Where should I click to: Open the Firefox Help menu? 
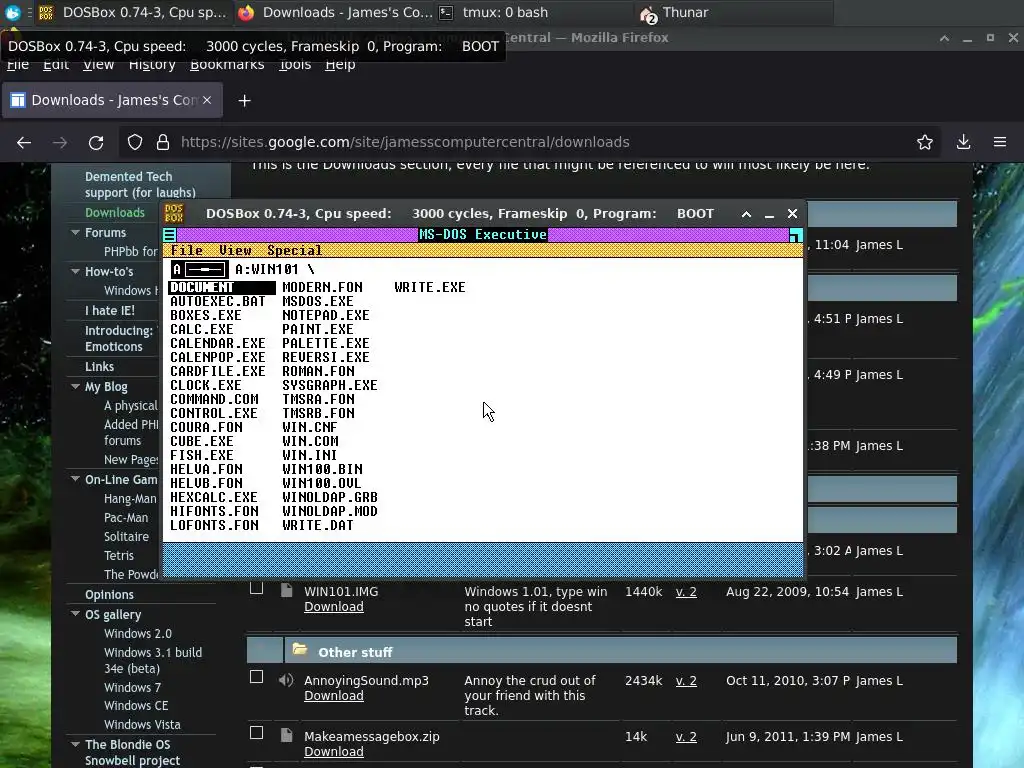pos(340,64)
